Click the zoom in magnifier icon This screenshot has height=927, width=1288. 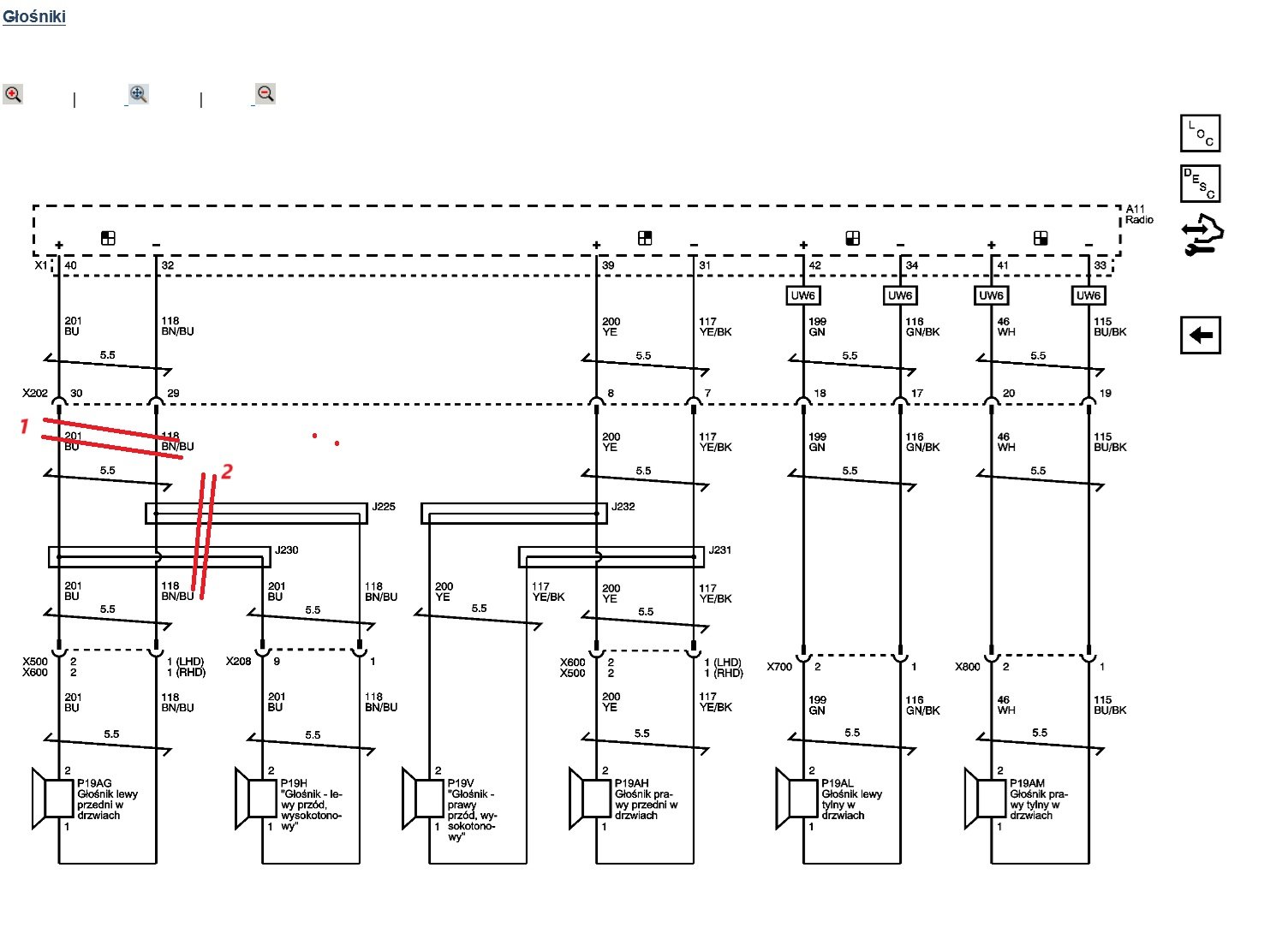13,94
